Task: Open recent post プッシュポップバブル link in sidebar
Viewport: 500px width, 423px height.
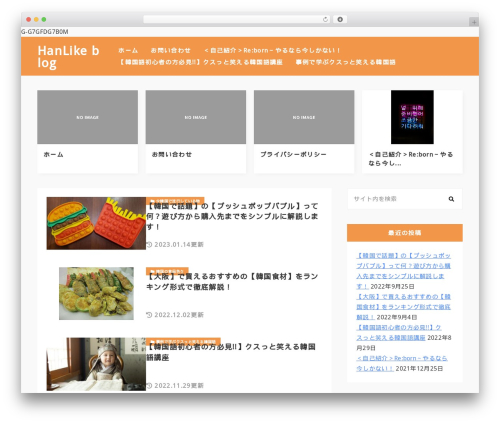Action: 403,271
